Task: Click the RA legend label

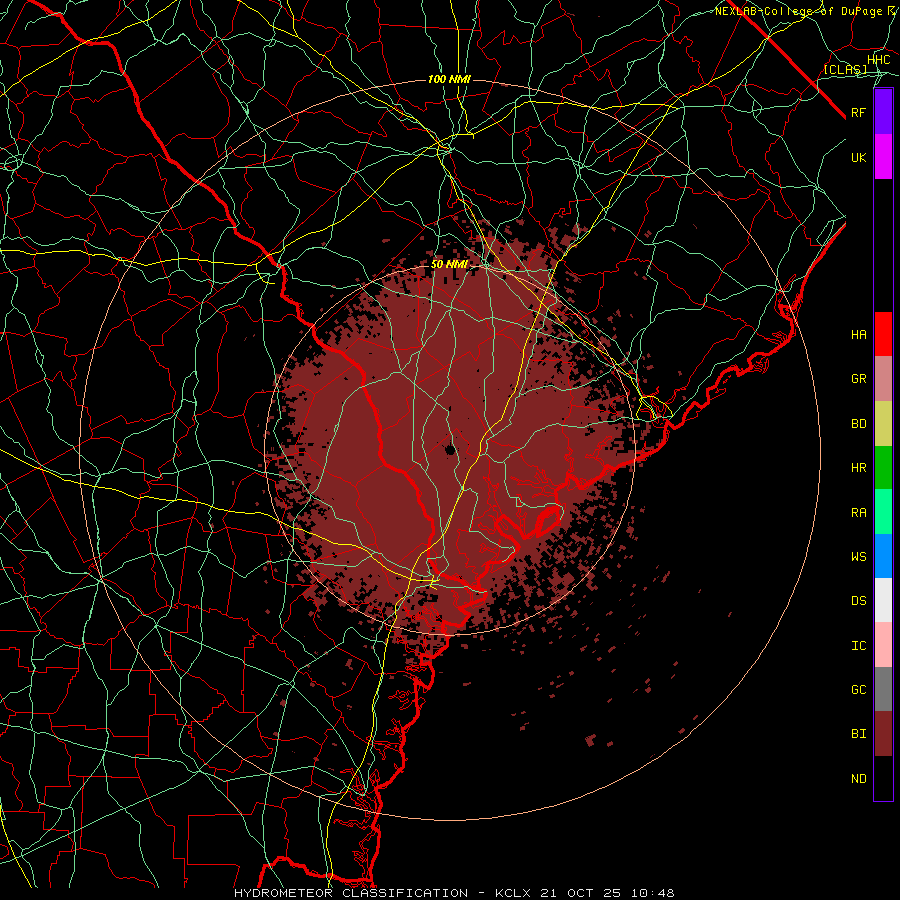Action: click(x=858, y=513)
